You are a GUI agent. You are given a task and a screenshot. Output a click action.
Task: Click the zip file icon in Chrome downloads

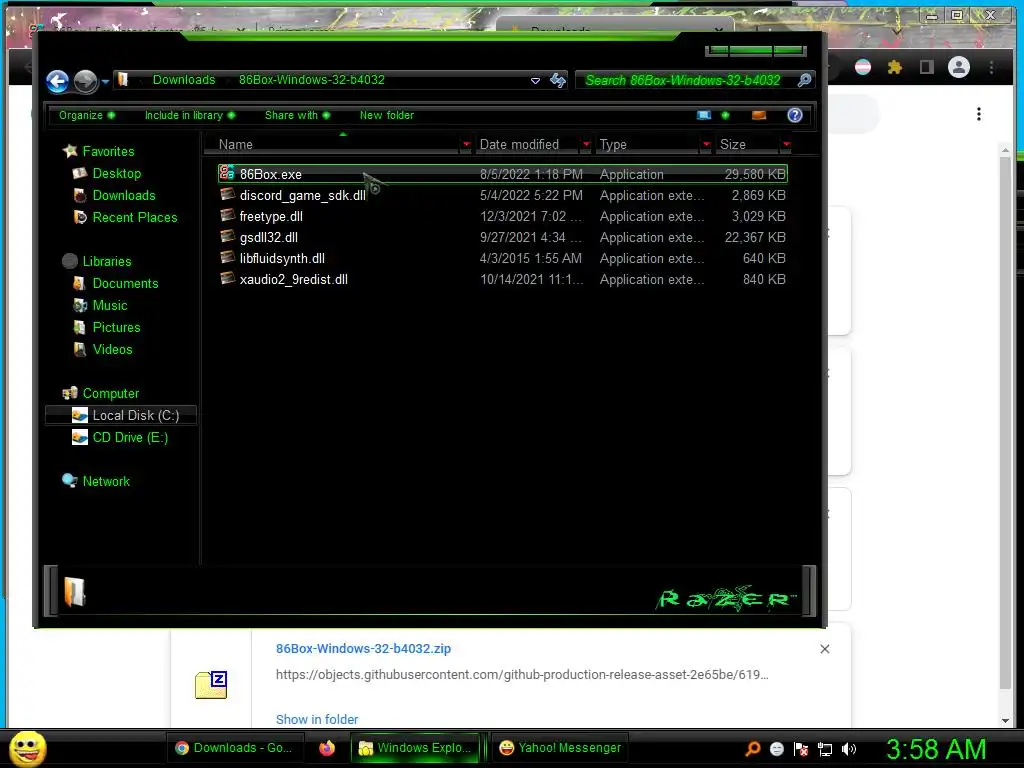coord(211,685)
